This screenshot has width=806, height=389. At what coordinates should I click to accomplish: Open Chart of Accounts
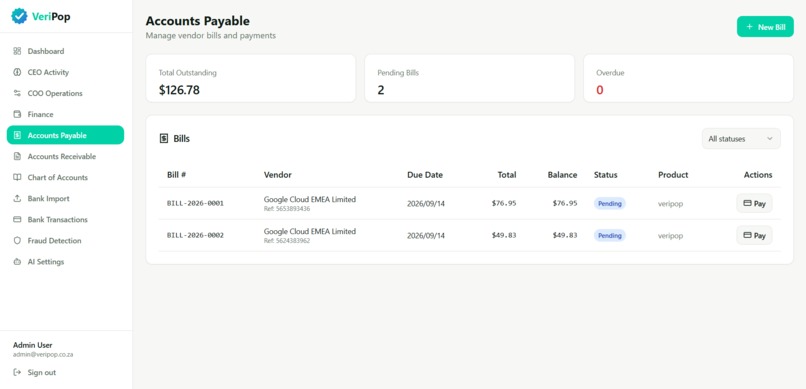[x=65, y=178]
